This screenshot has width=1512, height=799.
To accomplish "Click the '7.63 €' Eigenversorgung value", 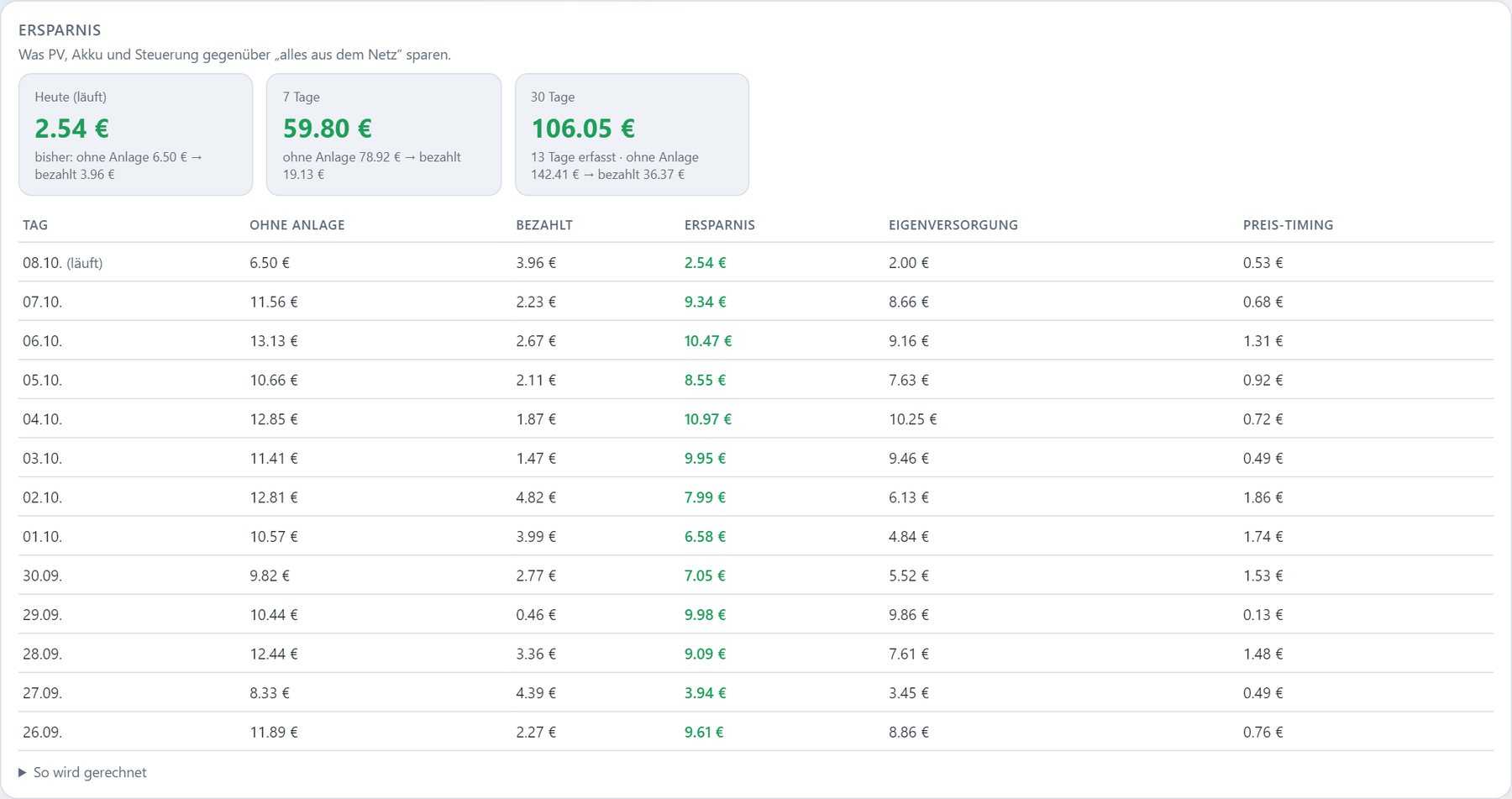I will pos(909,380).
